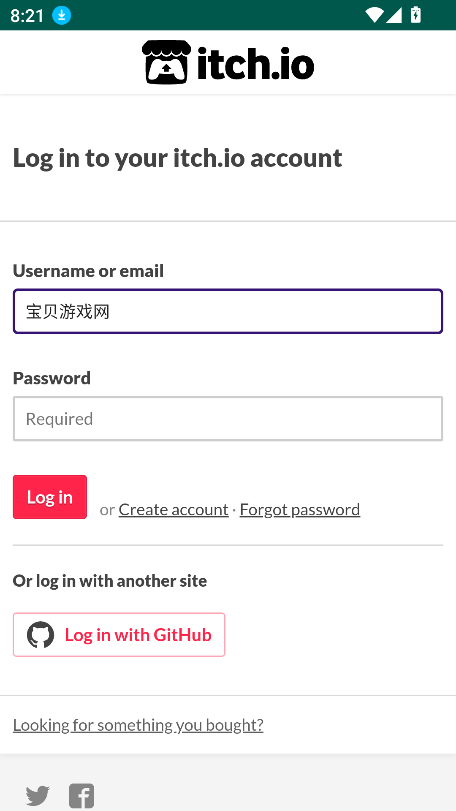The image size is (456, 811).
Task: Follow the Forgot password link
Action: [x=300, y=509]
